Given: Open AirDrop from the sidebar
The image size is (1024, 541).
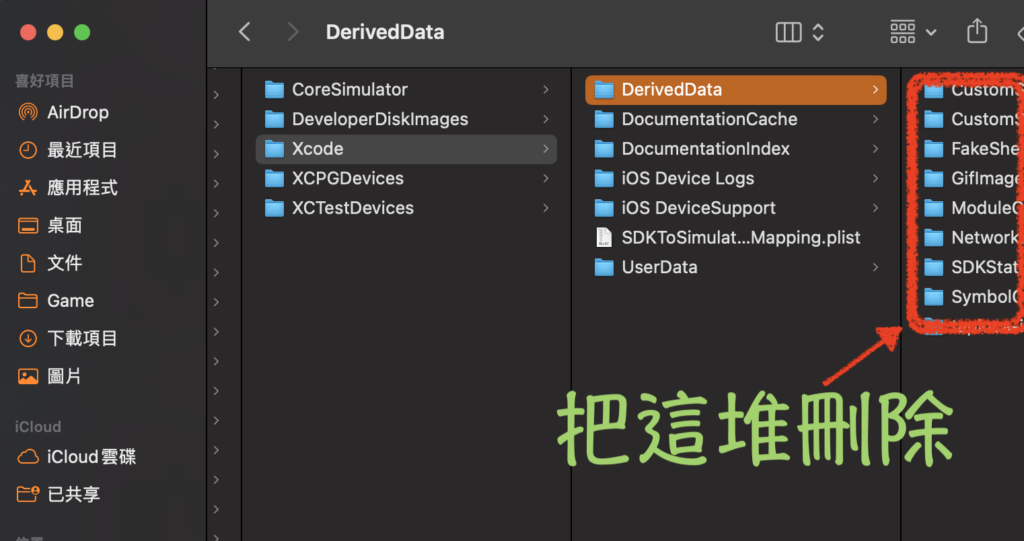Looking at the screenshot, I should point(77,112).
